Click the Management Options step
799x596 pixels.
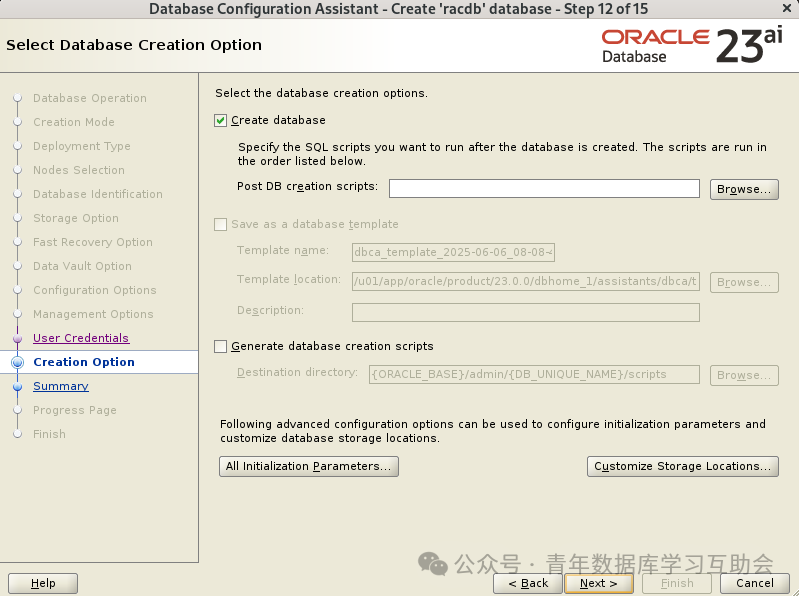93,314
